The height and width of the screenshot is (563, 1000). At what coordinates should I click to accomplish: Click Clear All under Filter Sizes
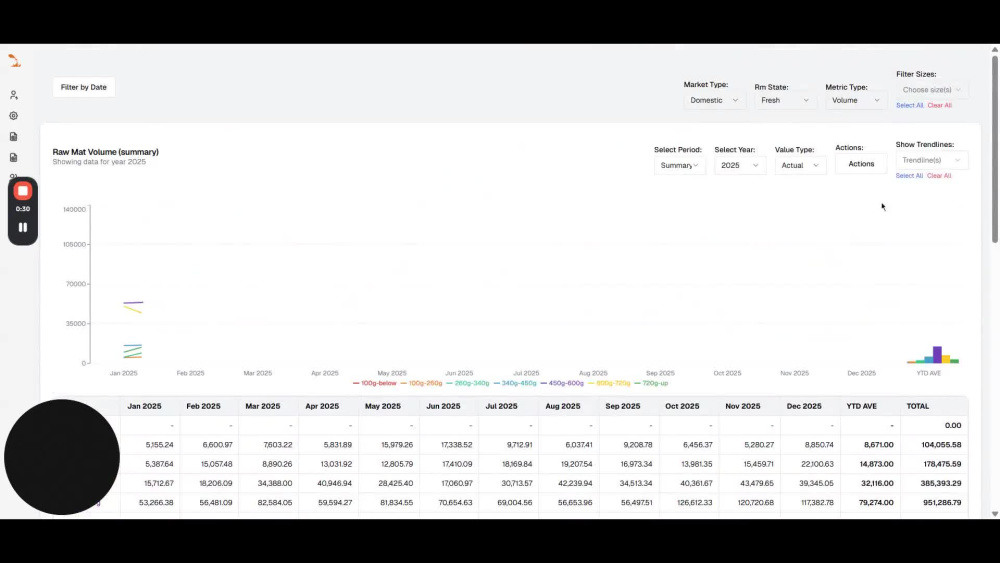tap(939, 105)
